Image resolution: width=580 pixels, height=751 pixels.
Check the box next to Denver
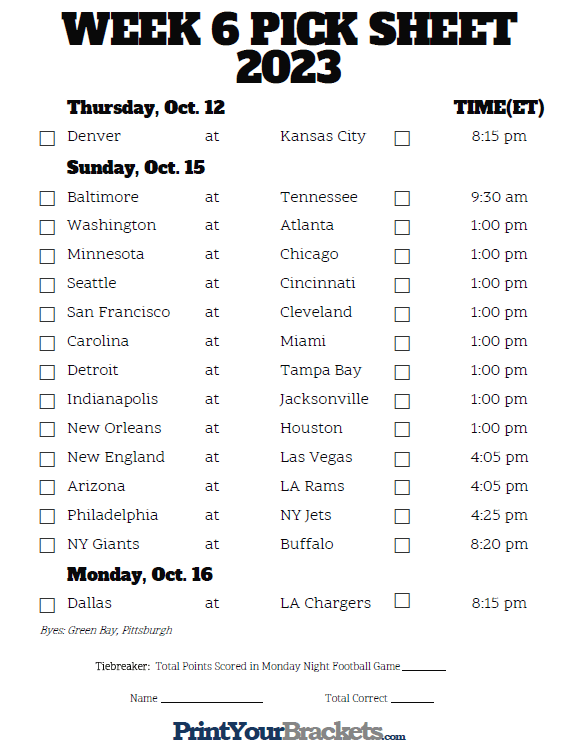pyautogui.click(x=47, y=138)
